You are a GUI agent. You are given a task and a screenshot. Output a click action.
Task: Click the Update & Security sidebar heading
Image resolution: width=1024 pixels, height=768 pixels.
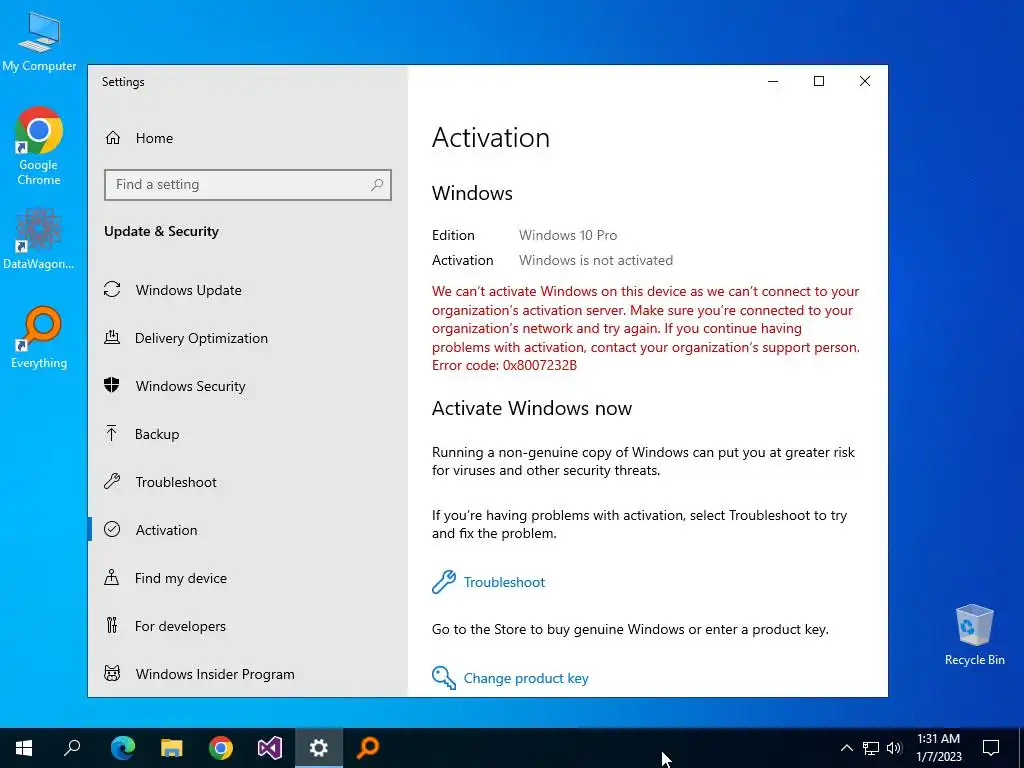(161, 231)
